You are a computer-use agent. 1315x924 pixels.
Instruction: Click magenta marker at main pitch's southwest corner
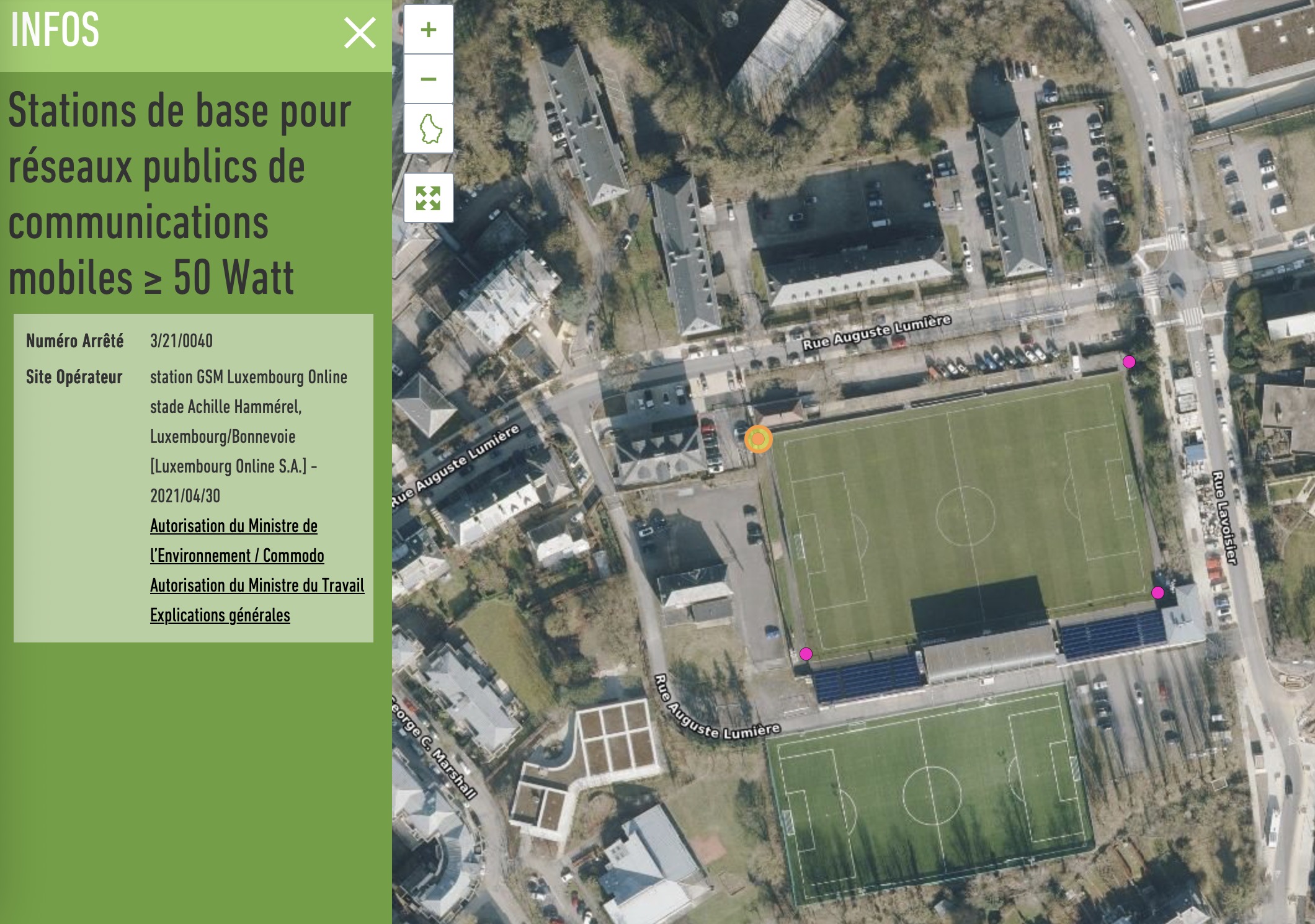(x=806, y=654)
